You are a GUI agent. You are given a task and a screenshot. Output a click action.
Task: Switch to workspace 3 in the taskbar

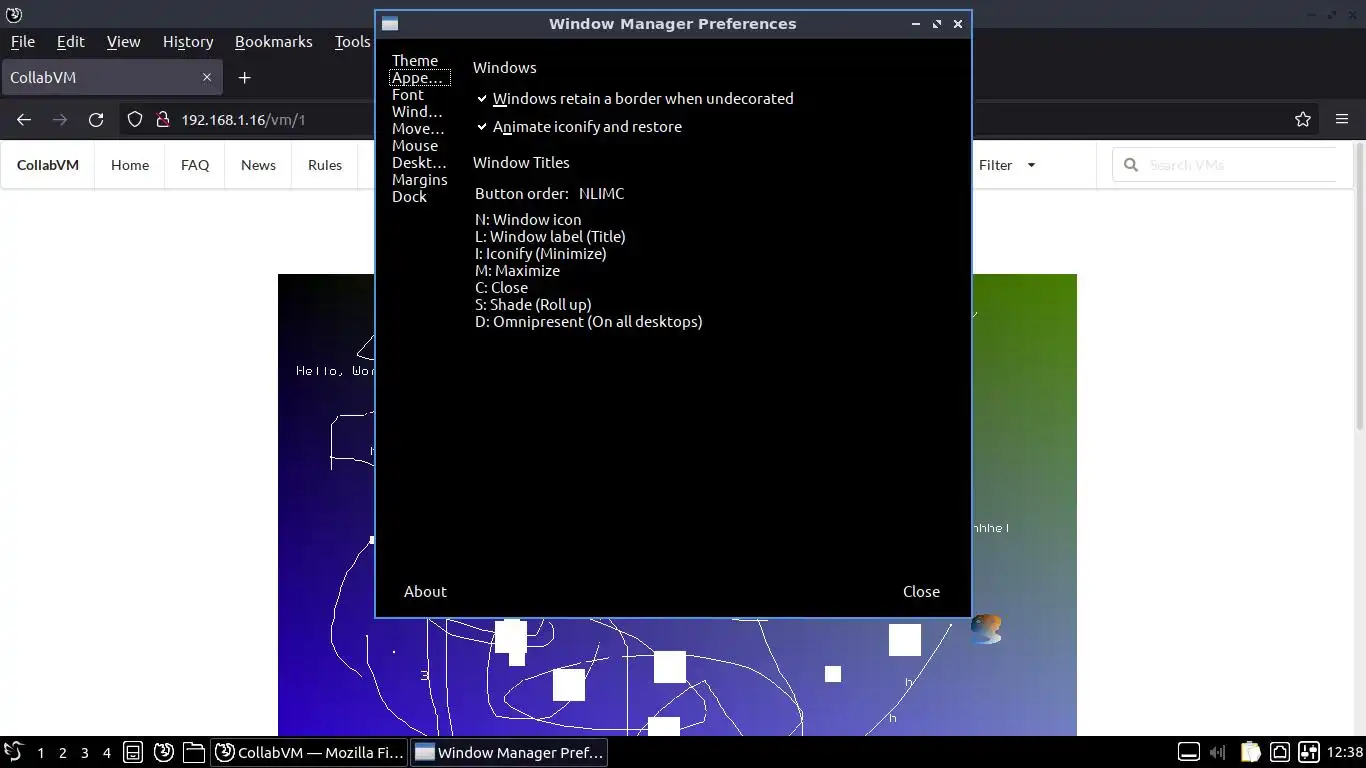(x=84, y=752)
